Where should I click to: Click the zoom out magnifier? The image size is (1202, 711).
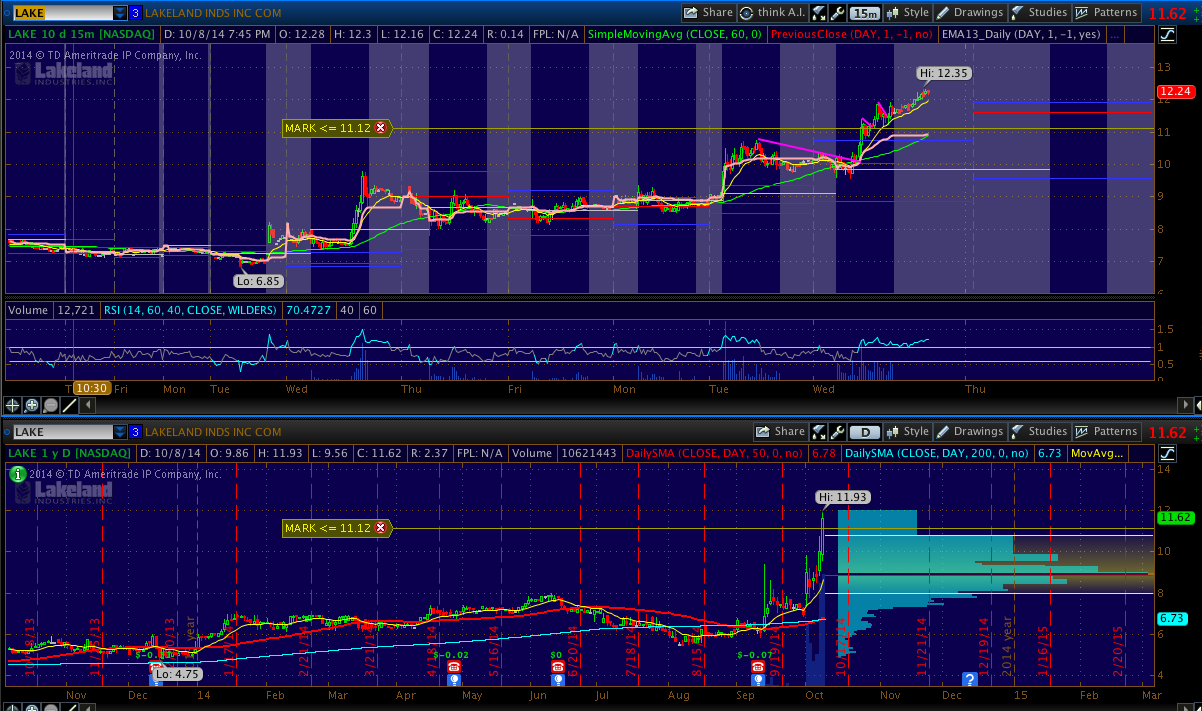51,405
